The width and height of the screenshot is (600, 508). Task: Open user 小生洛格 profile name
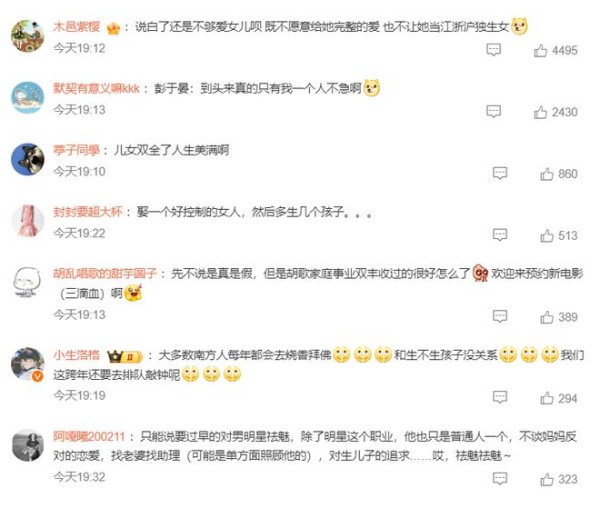[77, 355]
